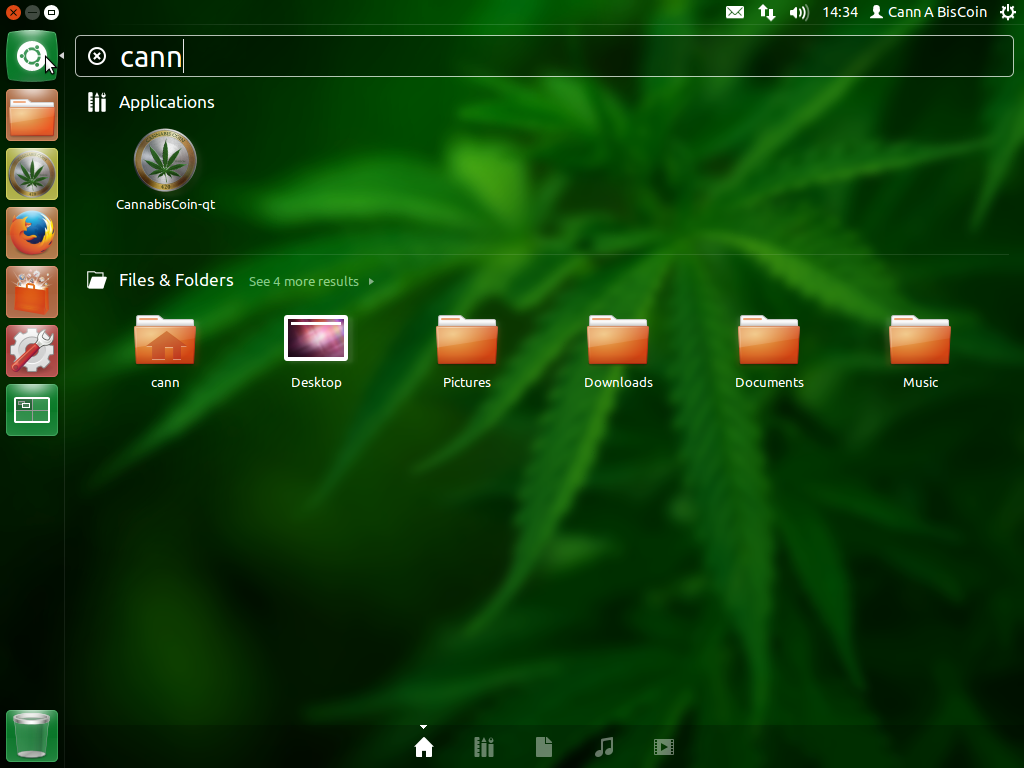Open the Ubuntu Dash home button
The width and height of the screenshot is (1024, 768).
(x=32, y=56)
